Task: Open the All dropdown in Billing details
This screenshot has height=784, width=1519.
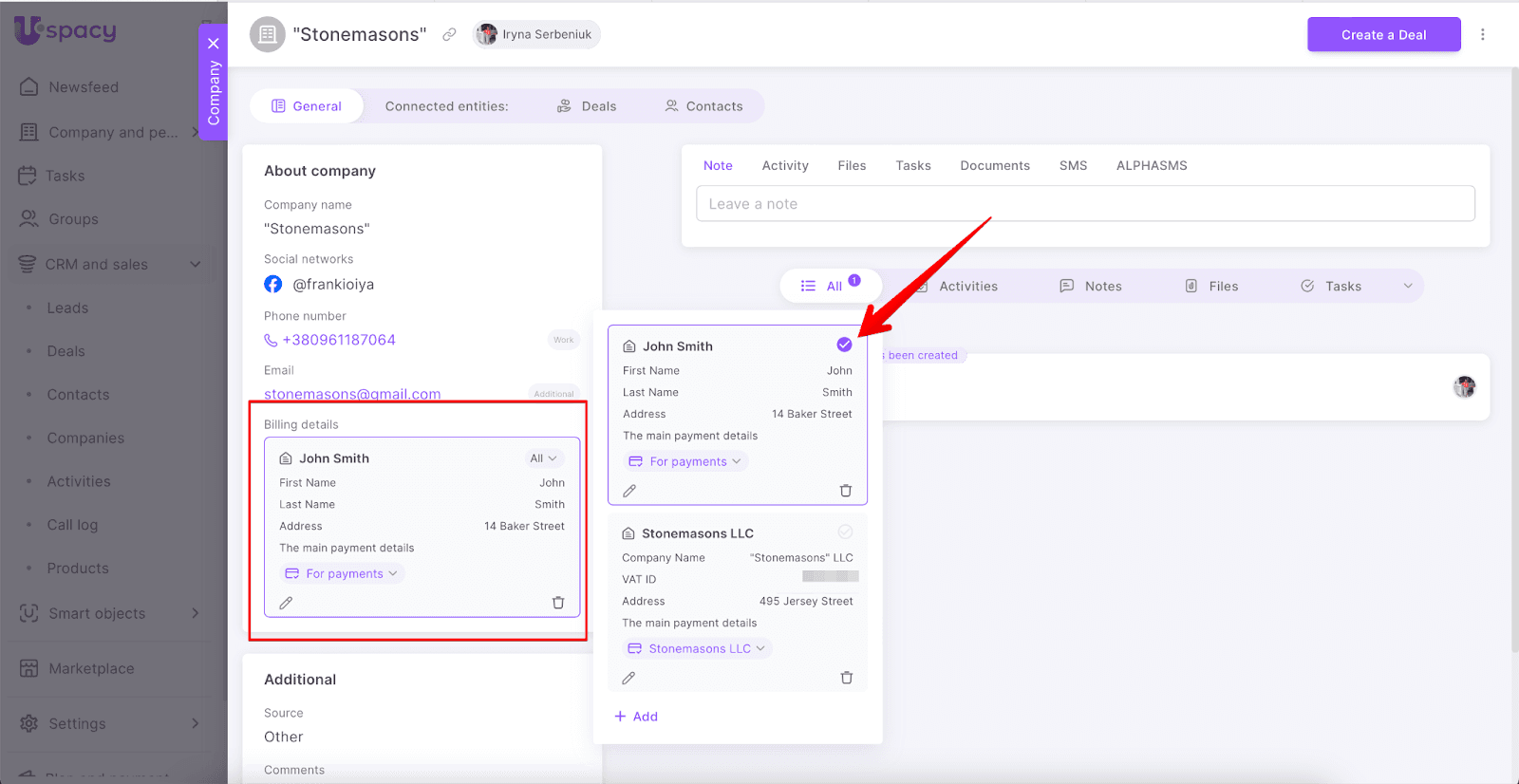Action: pyautogui.click(x=543, y=458)
